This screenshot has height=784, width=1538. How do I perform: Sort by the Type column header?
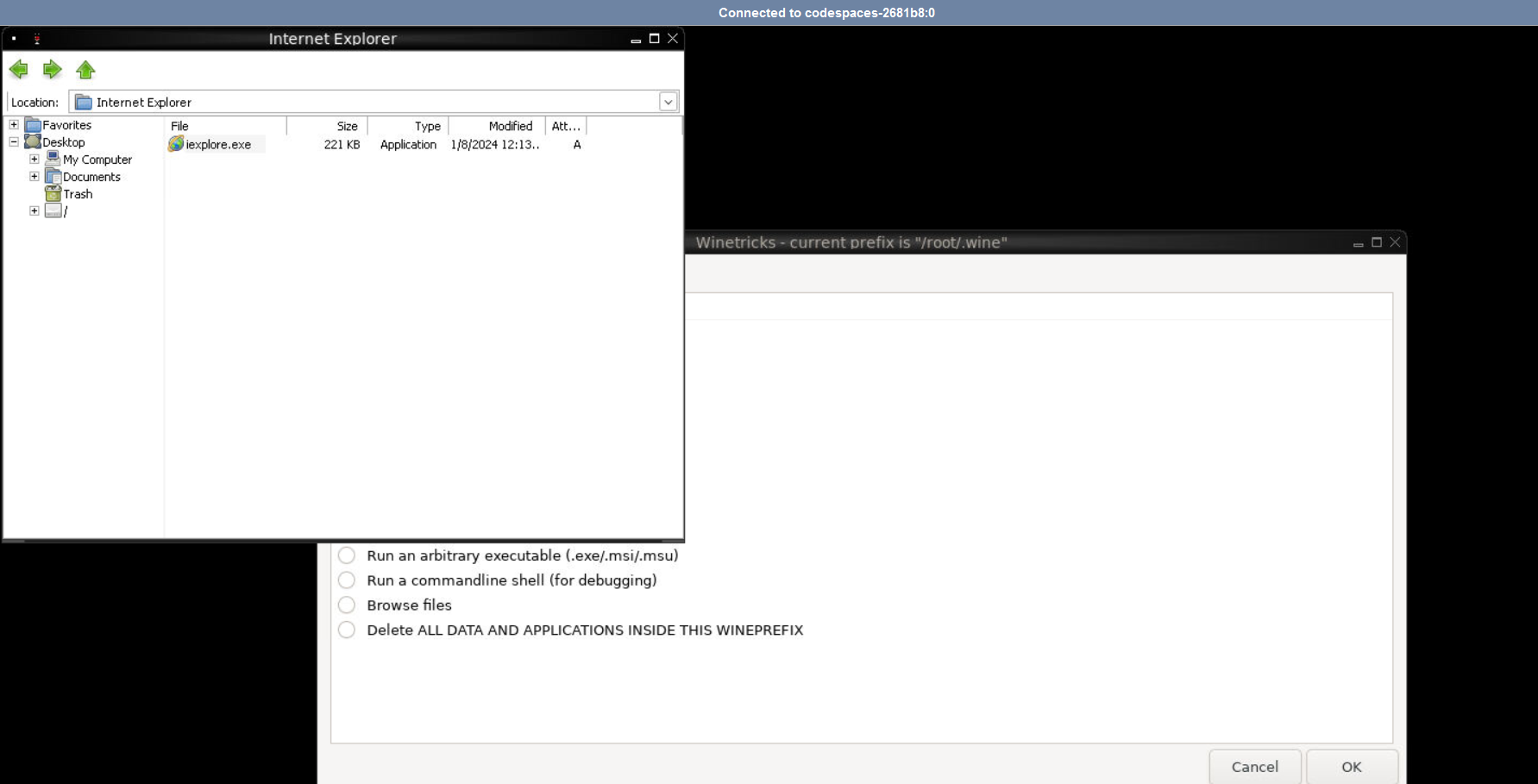(x=408, y=126)
